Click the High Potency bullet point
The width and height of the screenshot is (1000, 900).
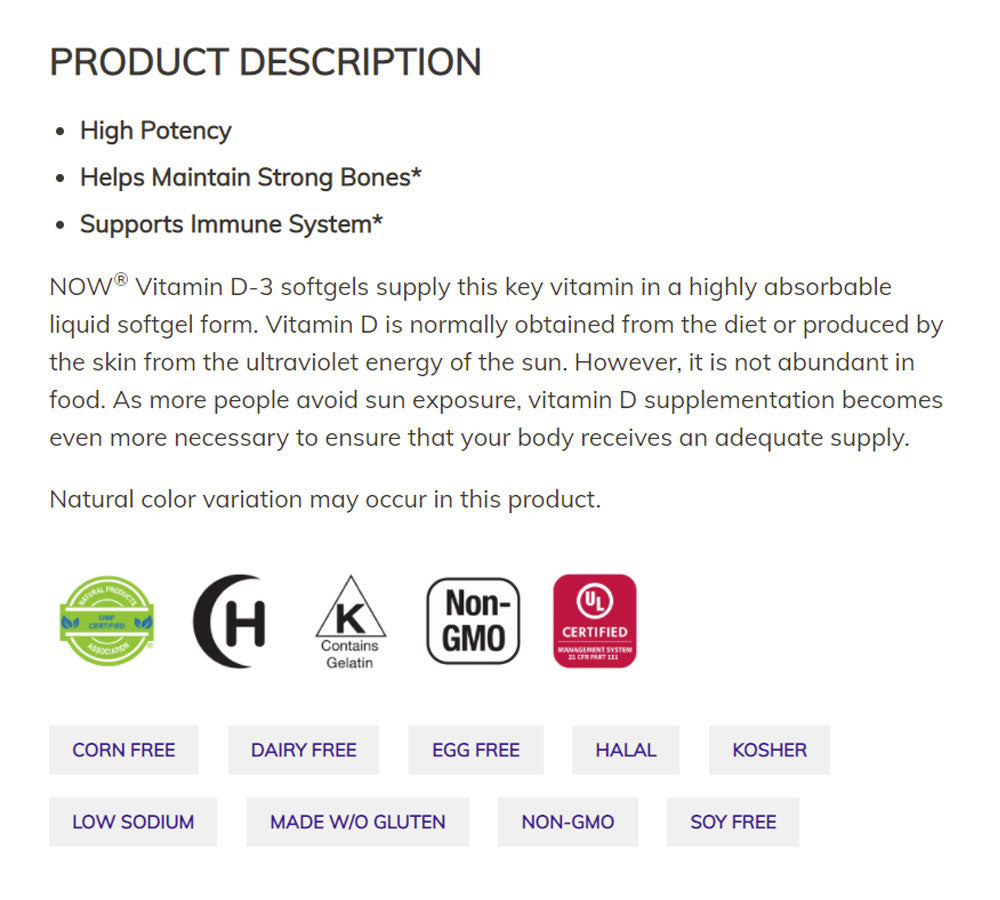click(x=156, y=131)
